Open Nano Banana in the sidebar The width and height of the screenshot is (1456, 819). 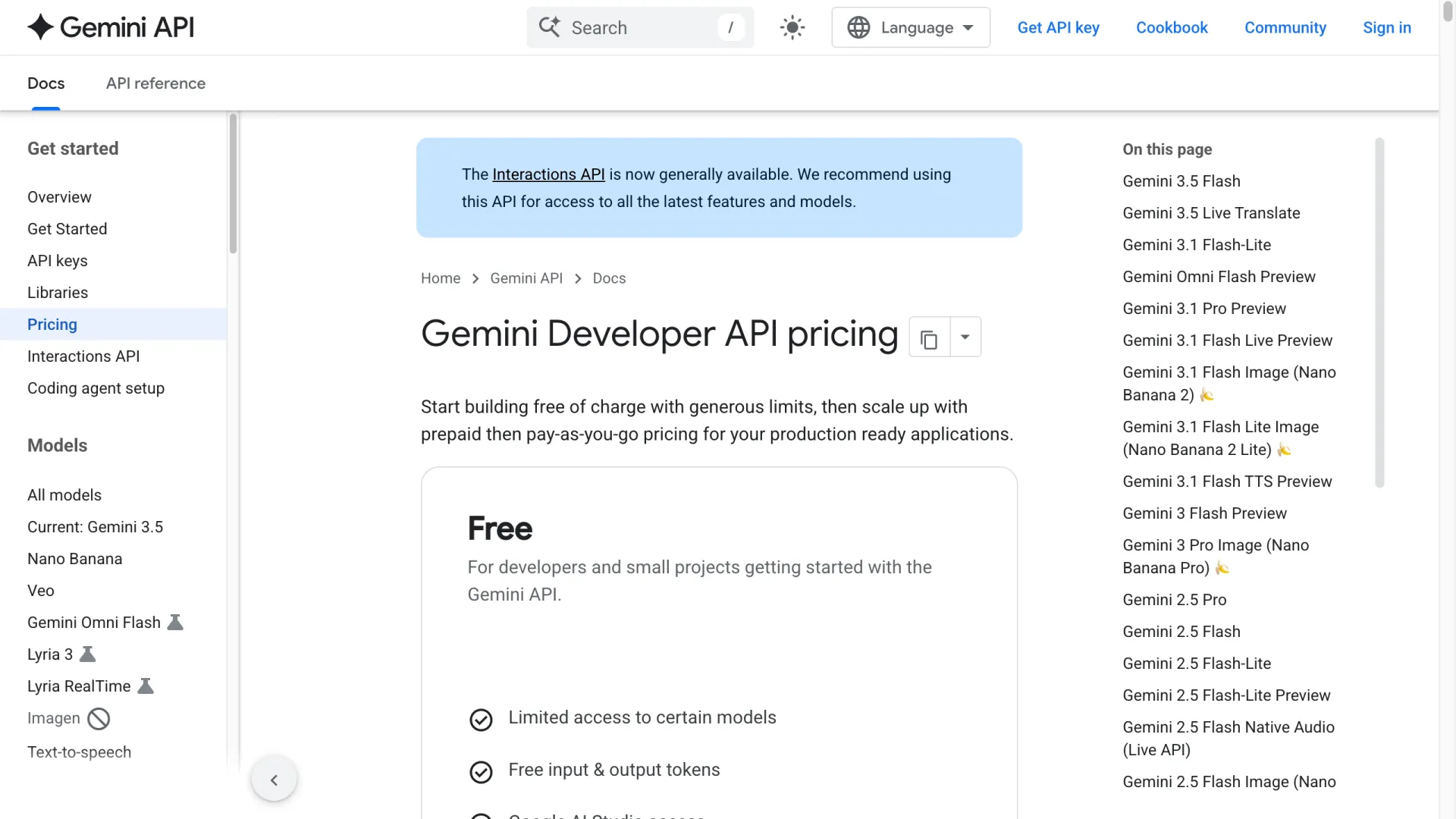click(74, 559)
